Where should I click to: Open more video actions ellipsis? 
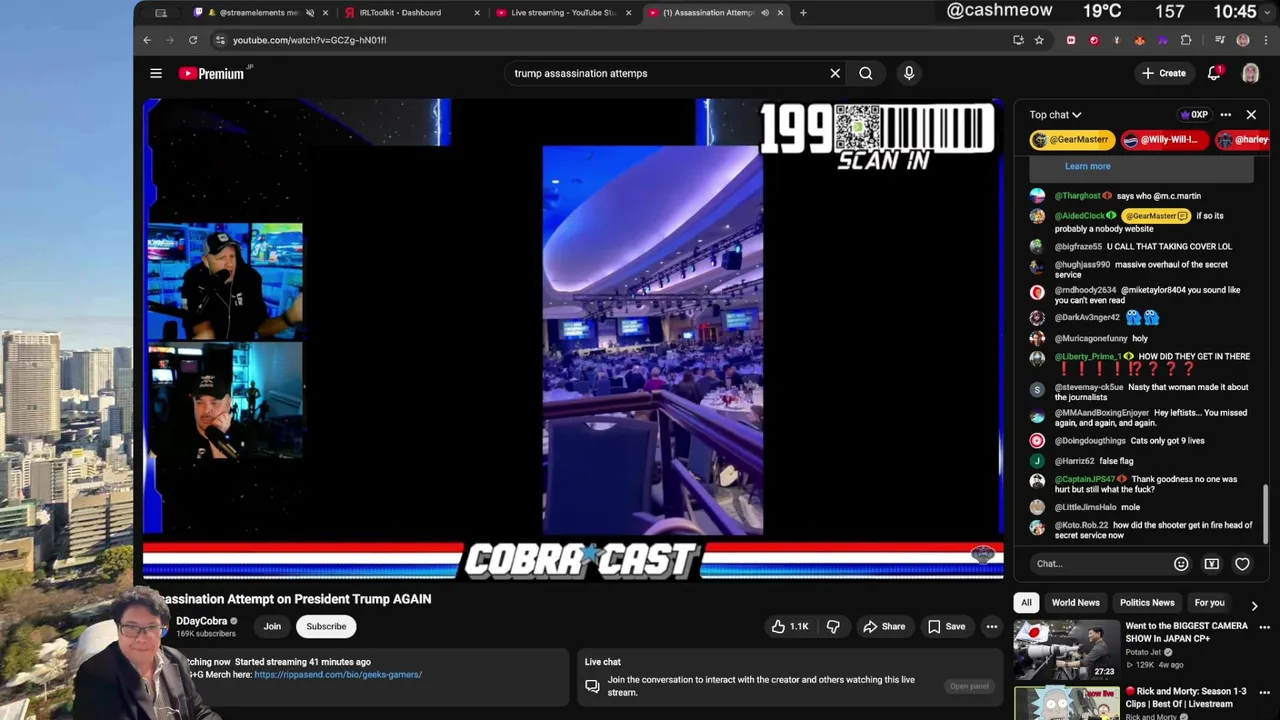pyautogui.click(x=992, y=627)
